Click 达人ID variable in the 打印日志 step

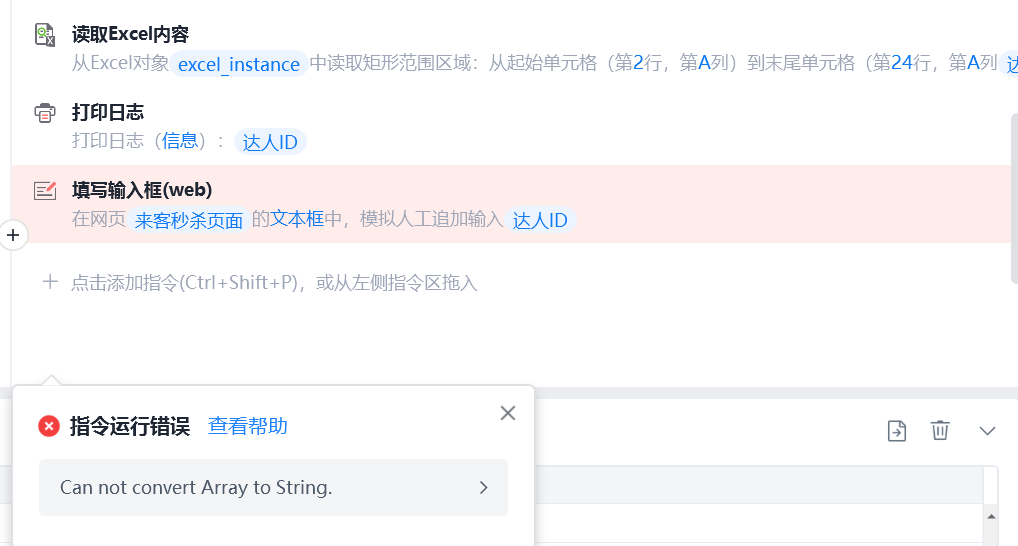point(270,142)
